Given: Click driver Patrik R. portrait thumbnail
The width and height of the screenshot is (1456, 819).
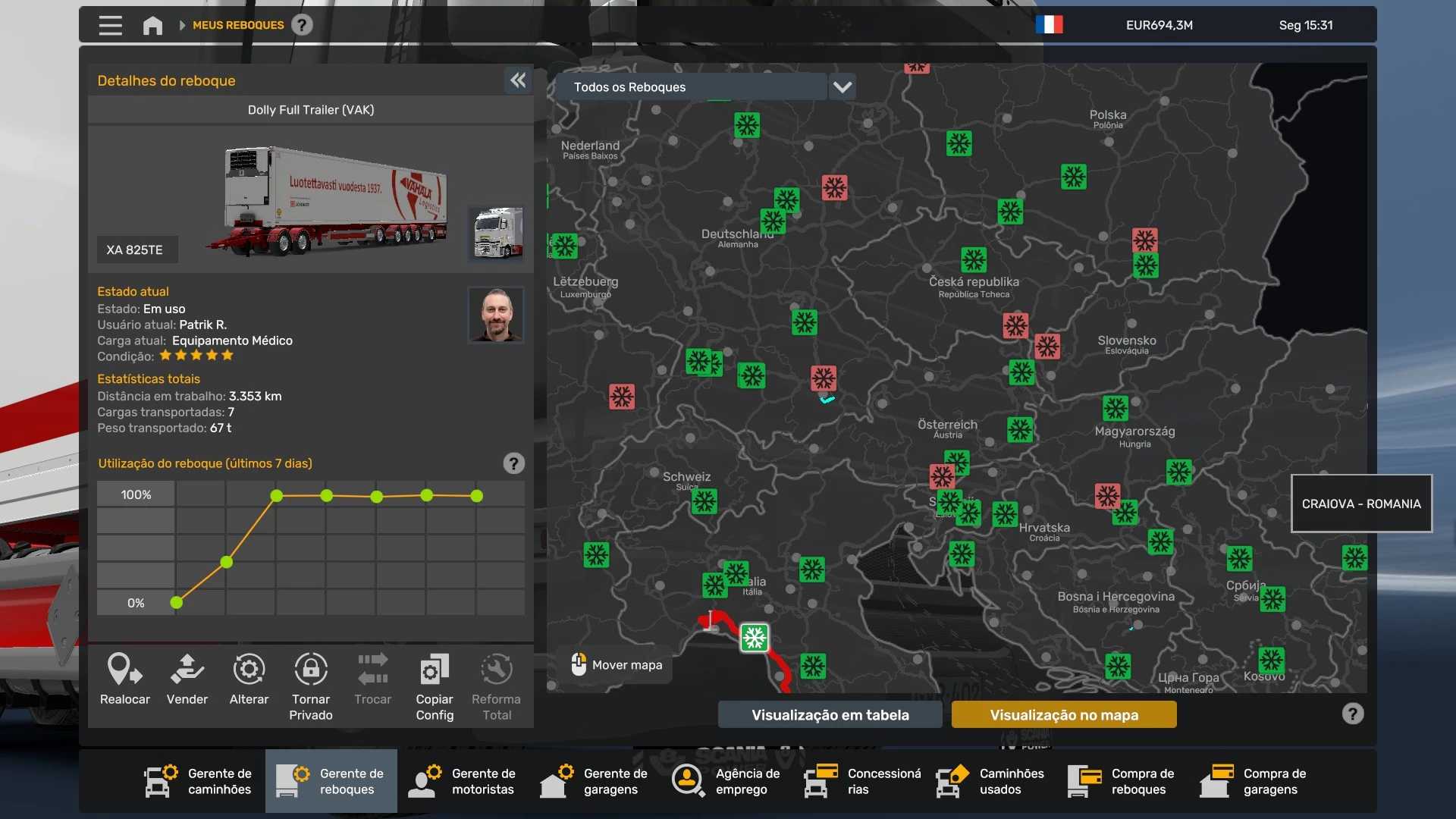Looking at the screenshot, I should coord(496,314).
